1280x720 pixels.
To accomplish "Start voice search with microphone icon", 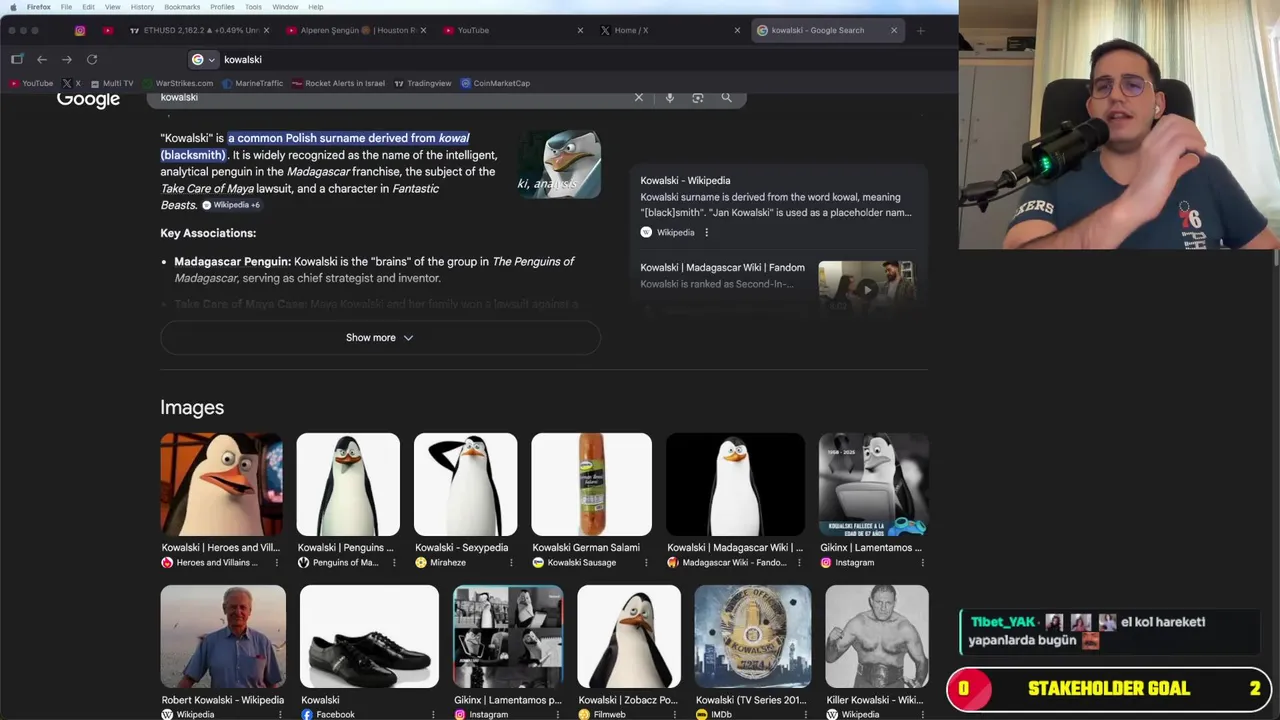I will (670, 97).
